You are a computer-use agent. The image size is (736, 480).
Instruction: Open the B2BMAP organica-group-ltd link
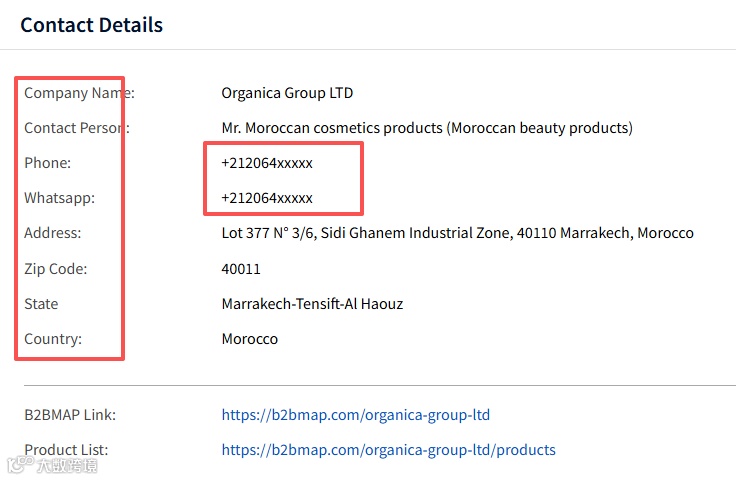[x=355, y=415]
